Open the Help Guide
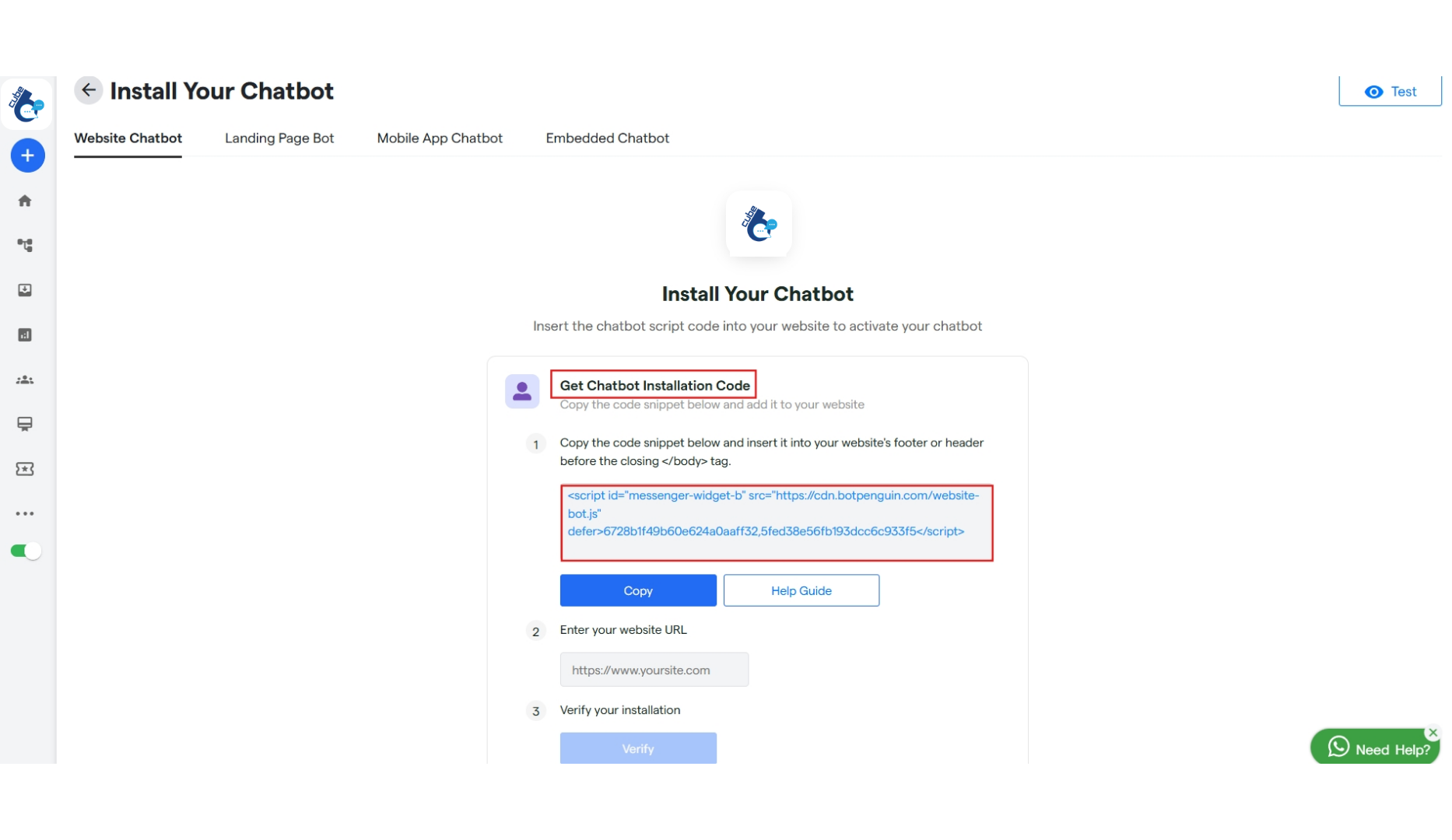 coord(801,590)
